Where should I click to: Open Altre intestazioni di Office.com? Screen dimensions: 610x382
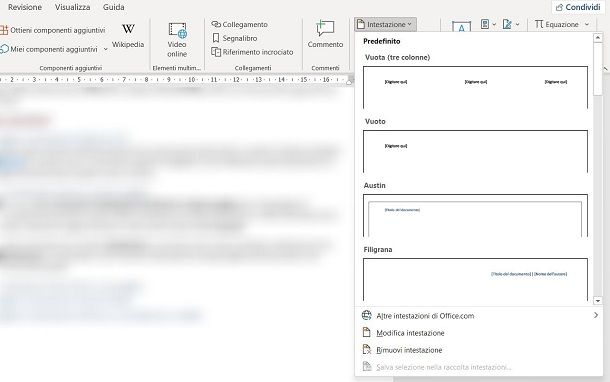479,316
